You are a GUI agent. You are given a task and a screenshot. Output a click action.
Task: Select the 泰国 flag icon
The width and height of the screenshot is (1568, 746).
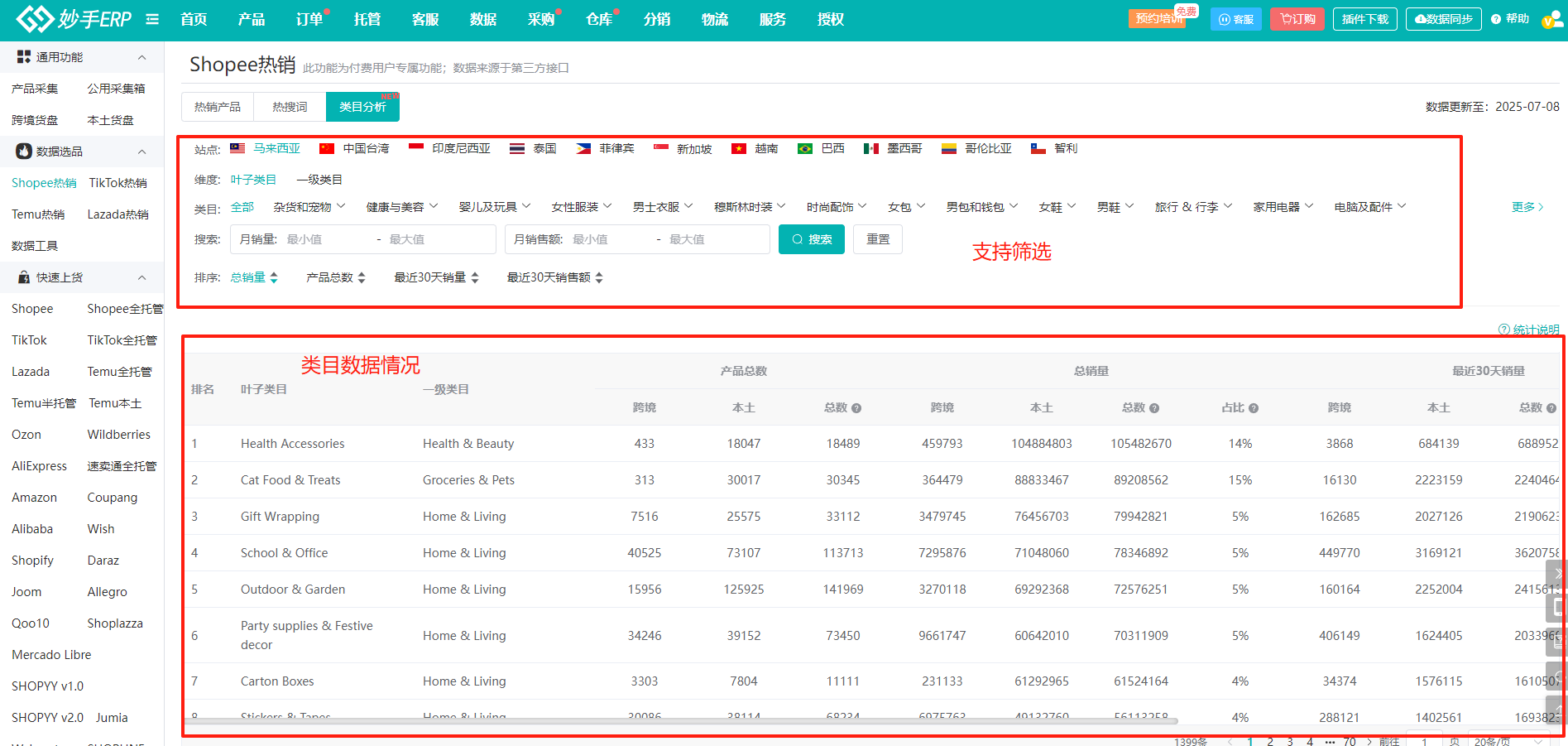(x=517, y=148)
